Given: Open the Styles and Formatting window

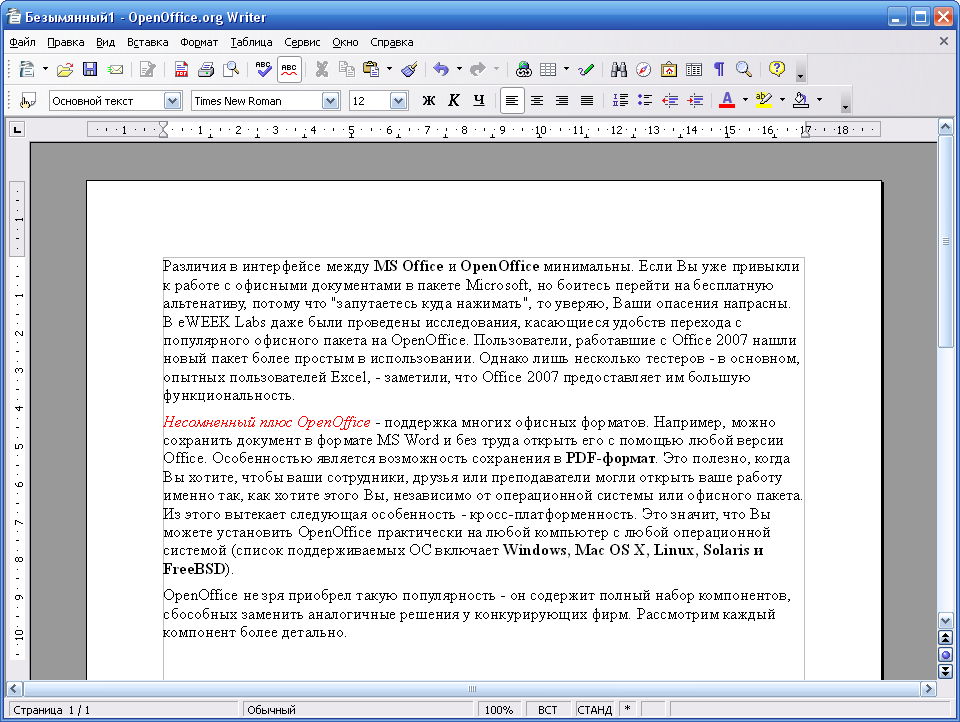Looking at the screenshot, I should point(27,100).
